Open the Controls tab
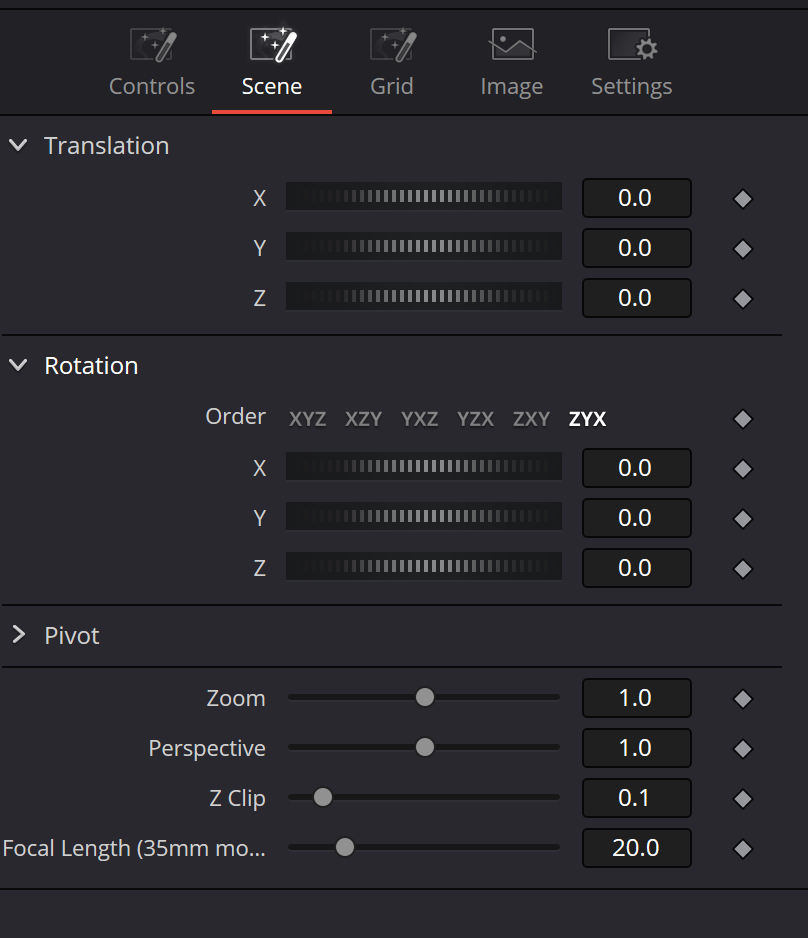Screen dimensions: 808x938 pyautogui.click(x=152, y=63)
